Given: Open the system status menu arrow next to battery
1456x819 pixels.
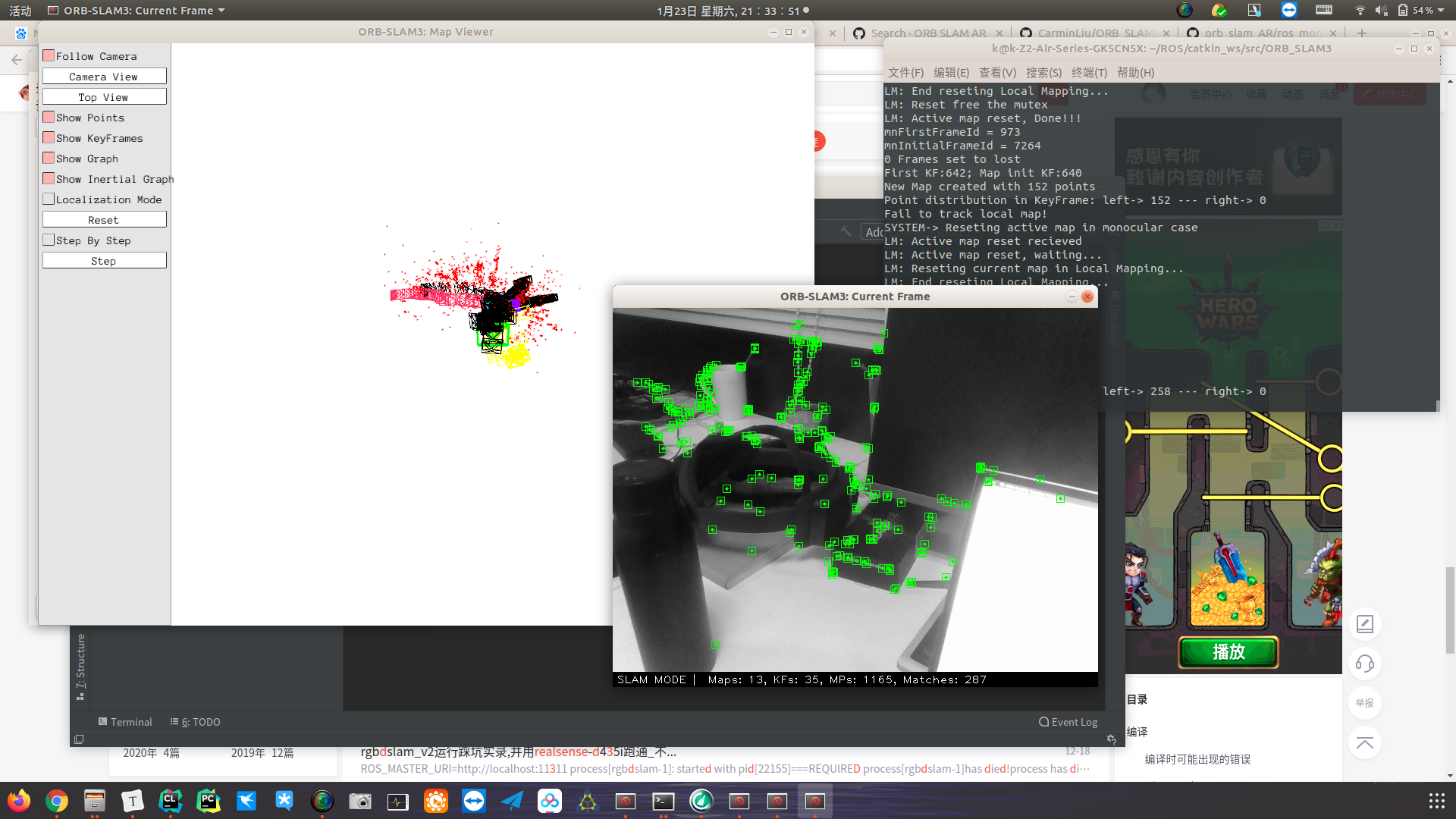Looking at the screenshot, I should pos(1440,10).
